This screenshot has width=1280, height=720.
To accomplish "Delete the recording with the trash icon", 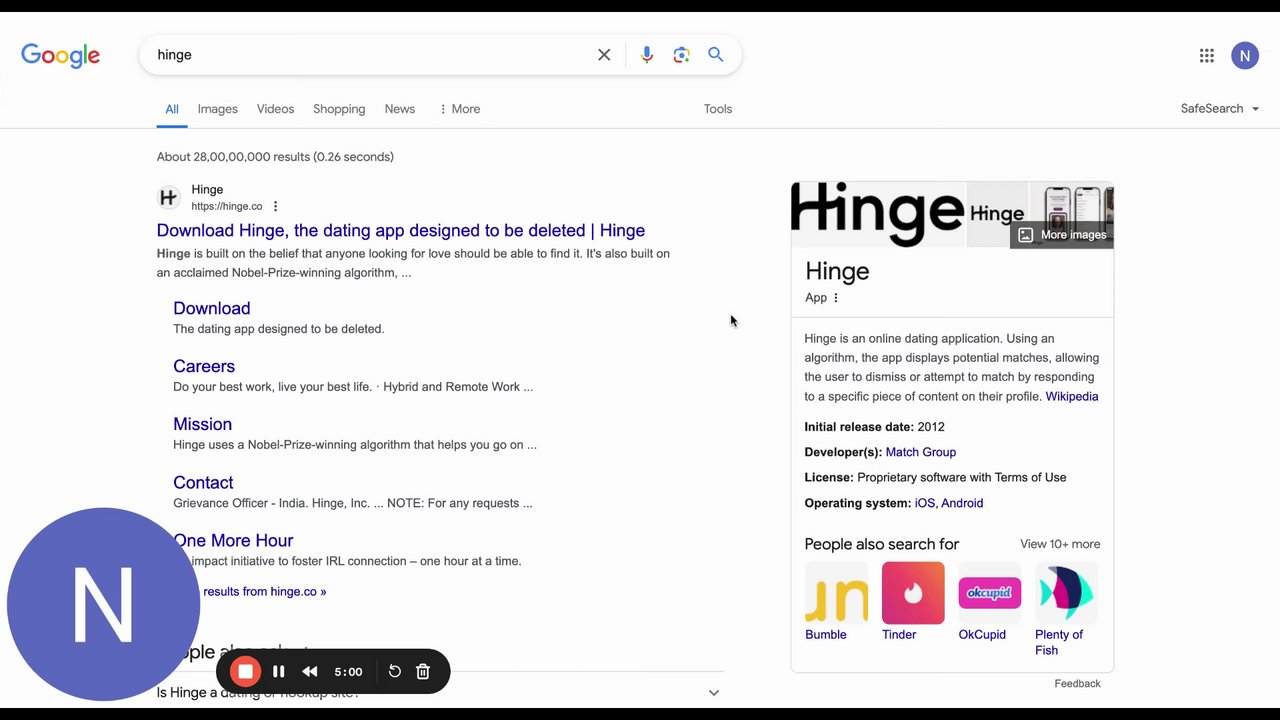I will 423,672.
